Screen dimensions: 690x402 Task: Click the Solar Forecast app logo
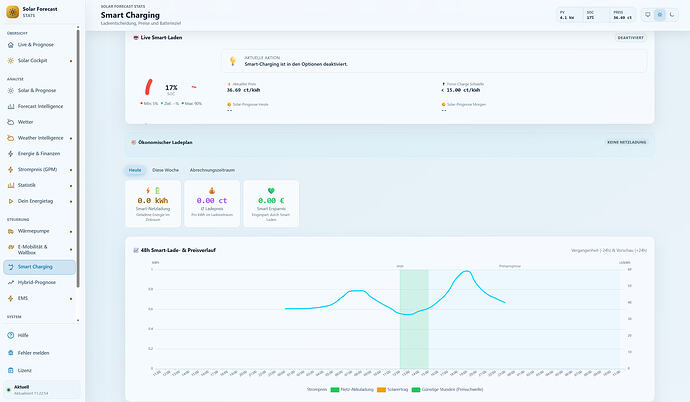coord(12,12)
